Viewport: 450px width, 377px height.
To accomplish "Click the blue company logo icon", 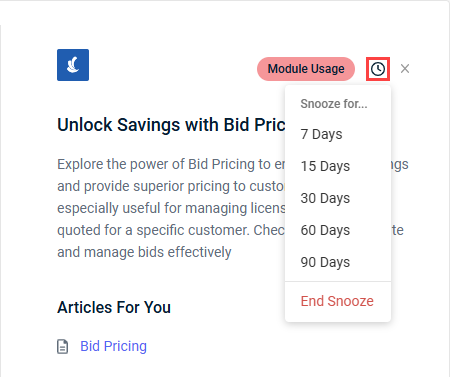I will point(73,65).
